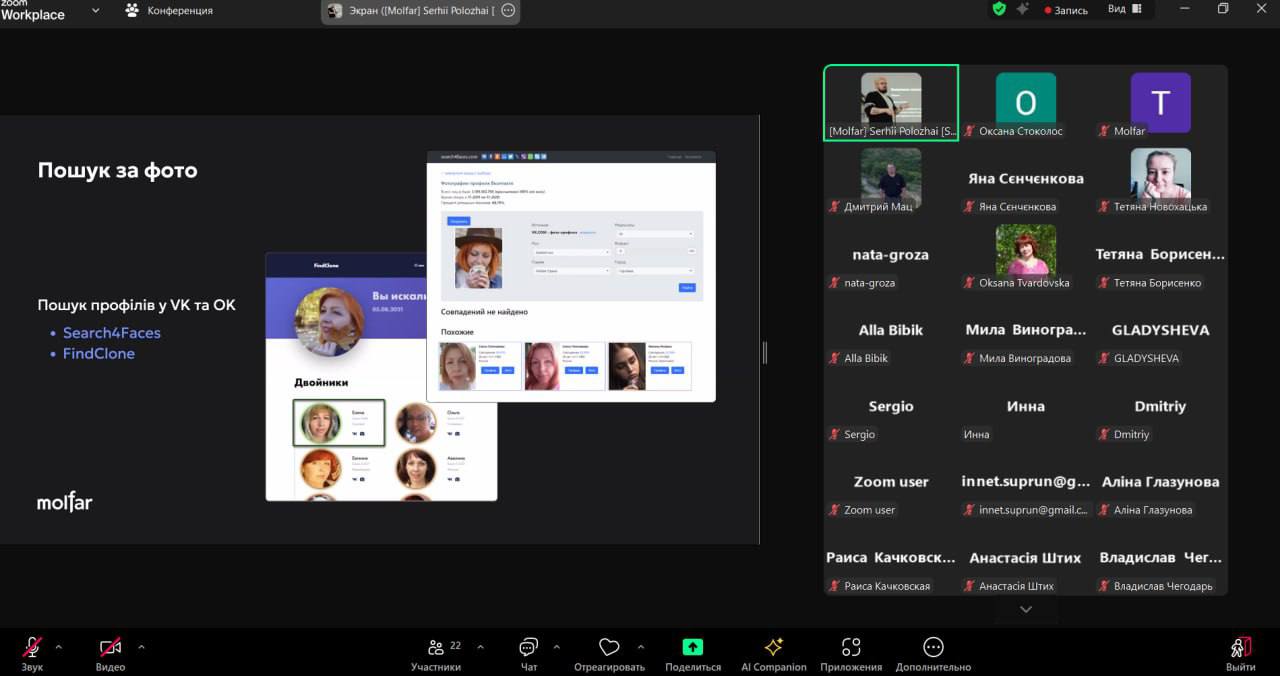Select the nata-groza participant tile

point(891,255)
